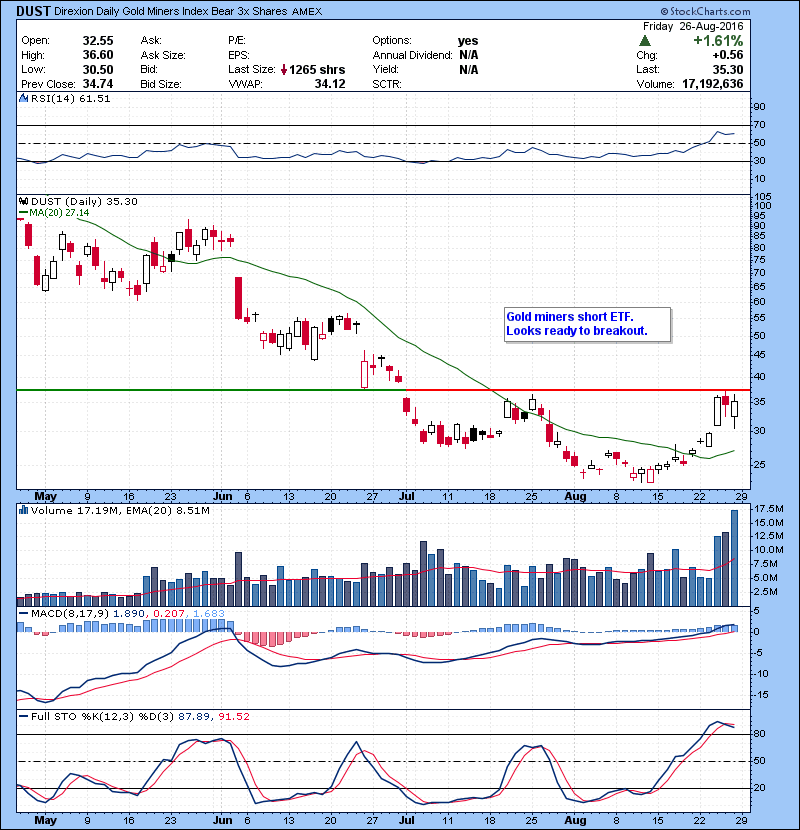
Task: Click the %D value 91.52
Action: (233, 716)
